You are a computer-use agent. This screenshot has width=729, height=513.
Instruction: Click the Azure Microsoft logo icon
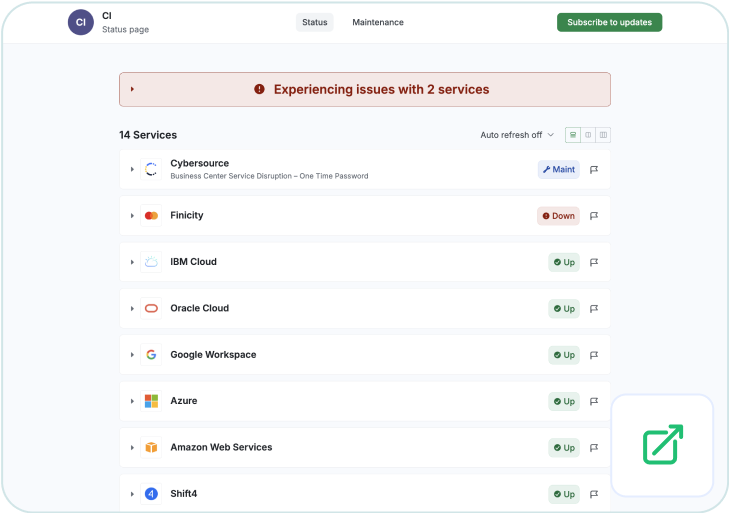151,401
